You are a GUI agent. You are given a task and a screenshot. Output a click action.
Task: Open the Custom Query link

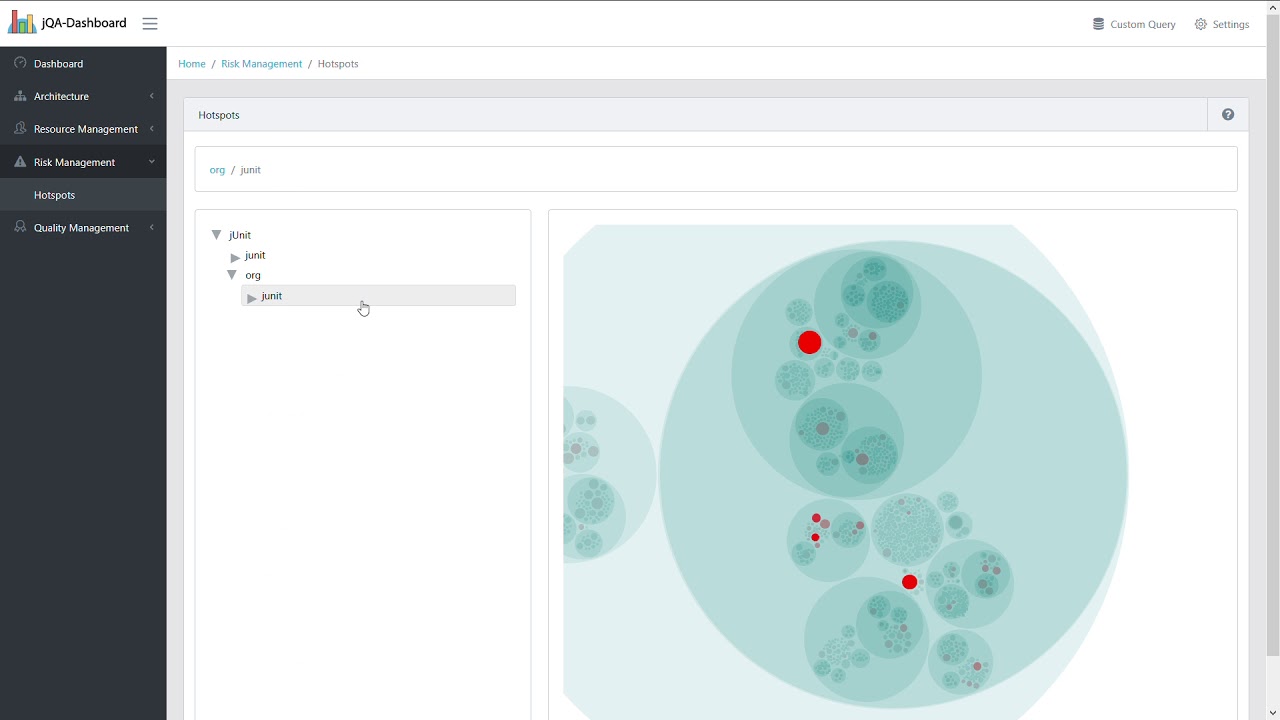[1134, 24]
